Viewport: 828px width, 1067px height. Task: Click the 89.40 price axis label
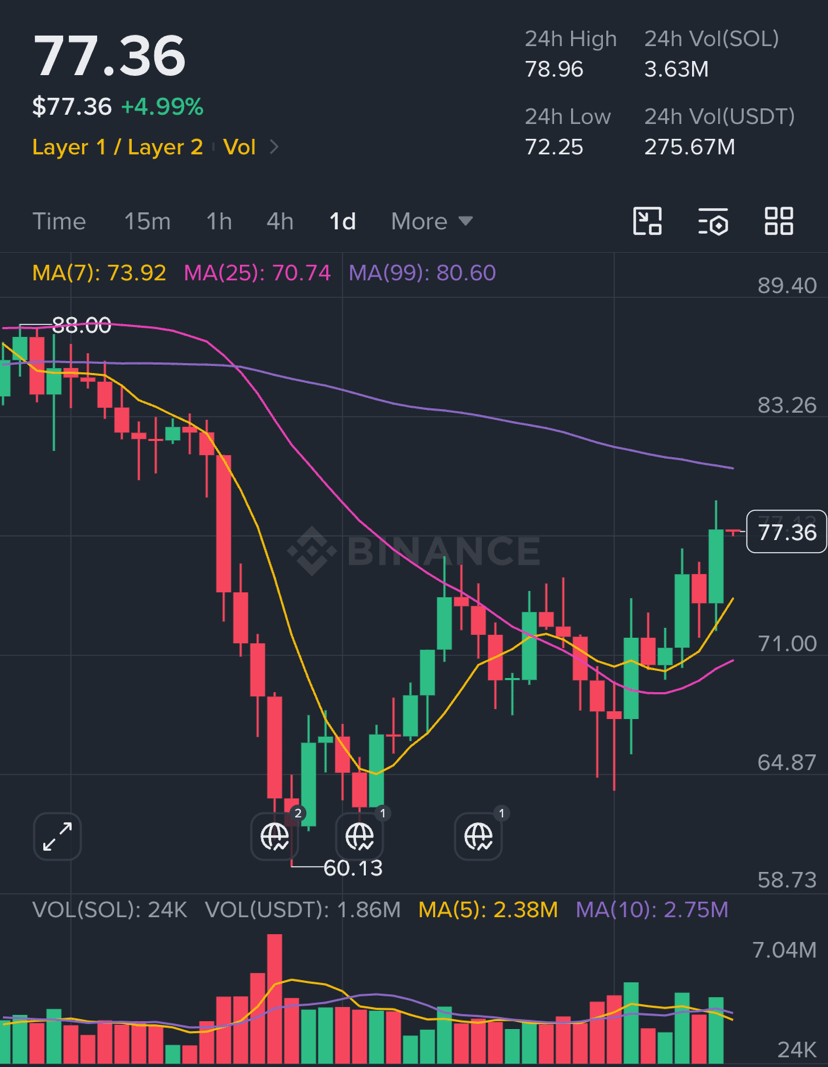point(787,286)
